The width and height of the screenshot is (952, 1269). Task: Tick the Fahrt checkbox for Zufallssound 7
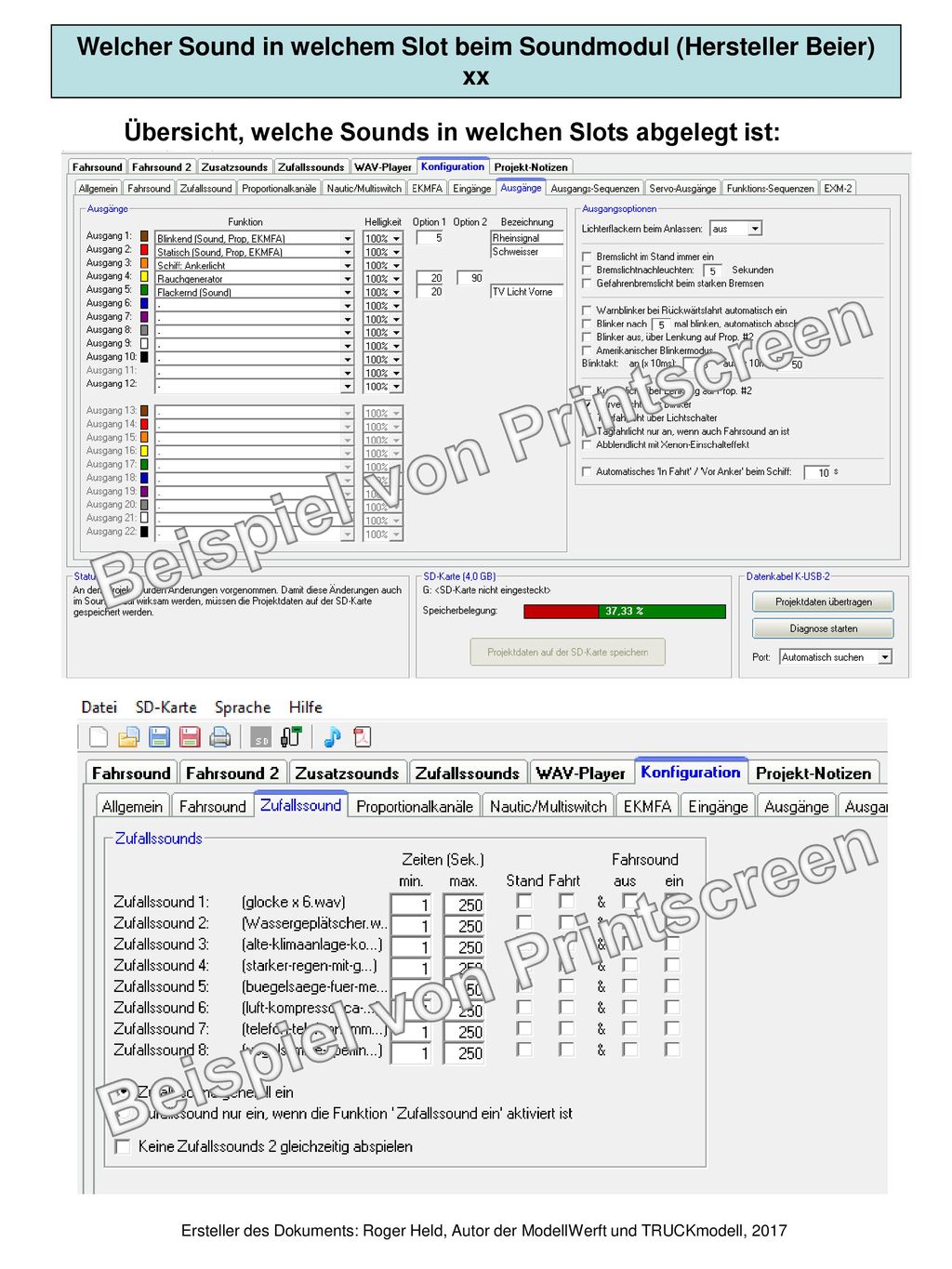tap(566, 1028)
